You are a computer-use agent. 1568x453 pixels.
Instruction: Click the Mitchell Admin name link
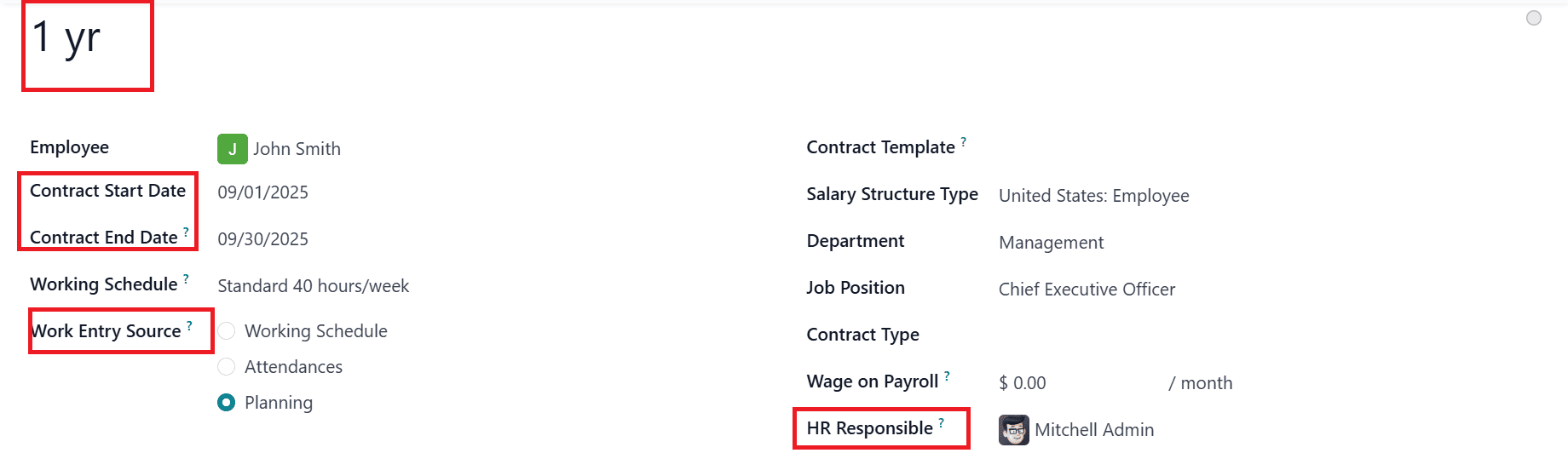1094,430
